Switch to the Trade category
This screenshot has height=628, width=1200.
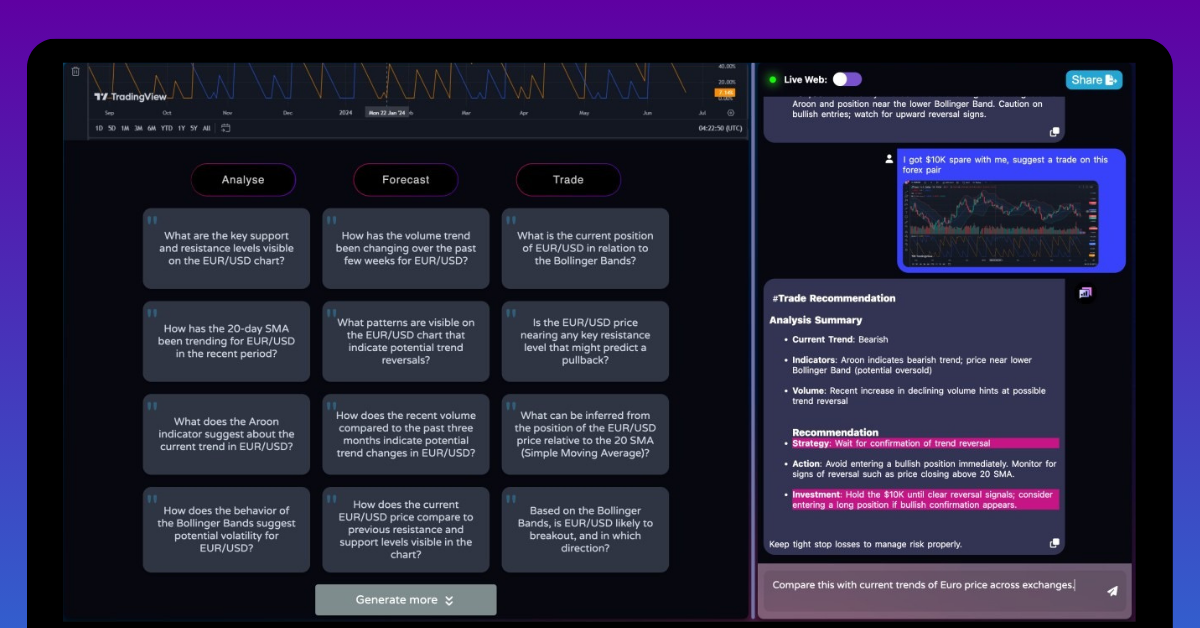(x=568, y=180)
